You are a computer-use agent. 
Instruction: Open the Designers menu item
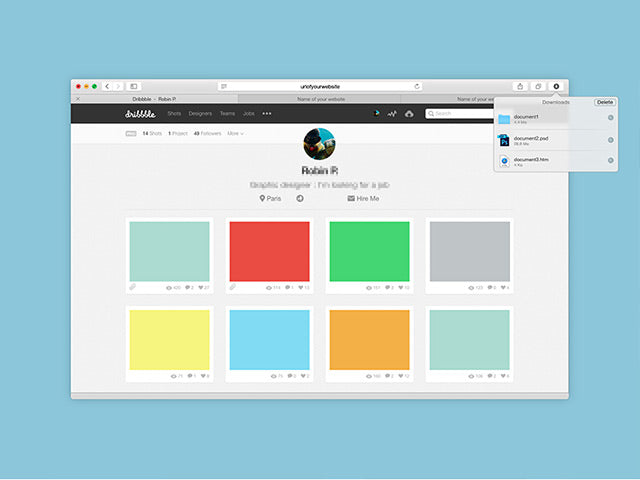tap(200, 114)
